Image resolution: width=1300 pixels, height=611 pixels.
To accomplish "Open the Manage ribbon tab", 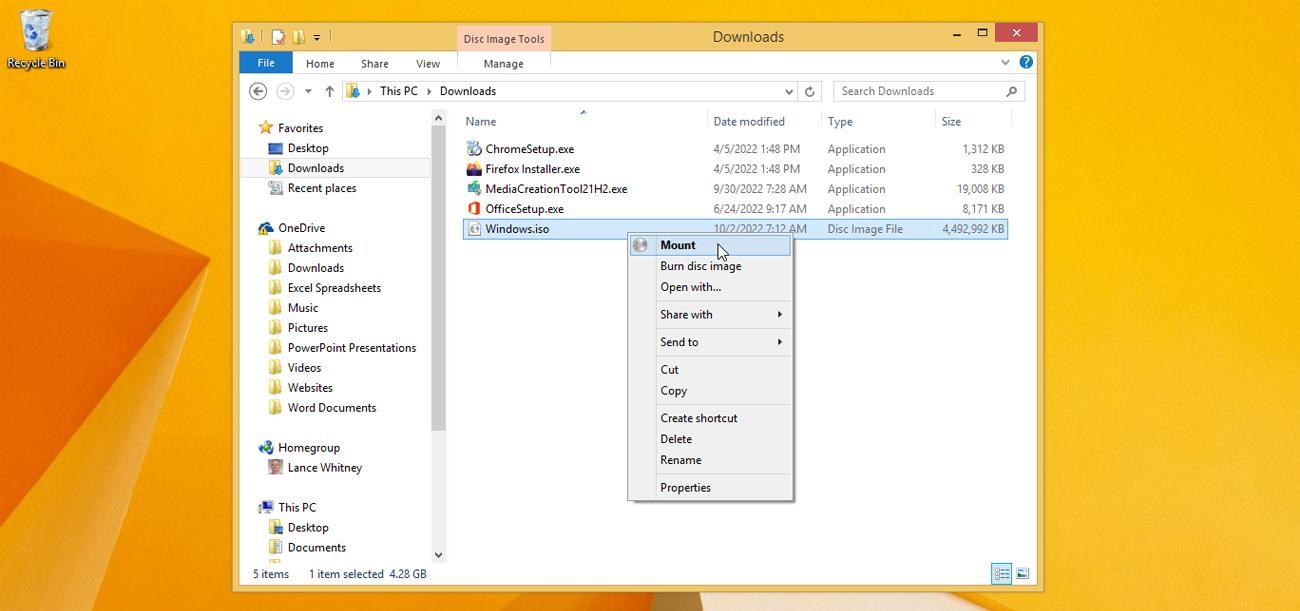I will pyautogui.click(x=503, y=63).
